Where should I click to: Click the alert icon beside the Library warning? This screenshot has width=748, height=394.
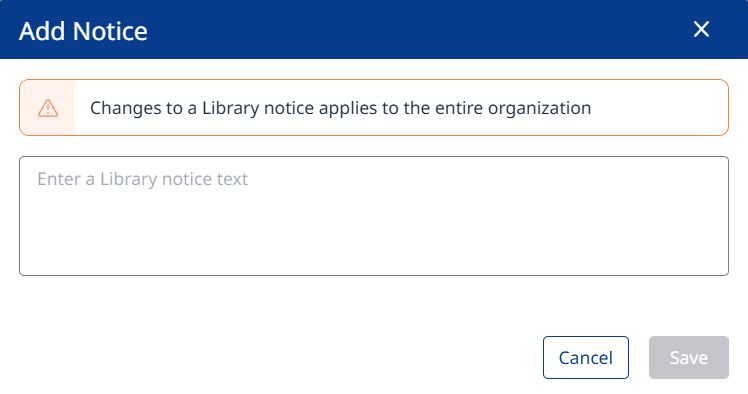pos(48,108)
